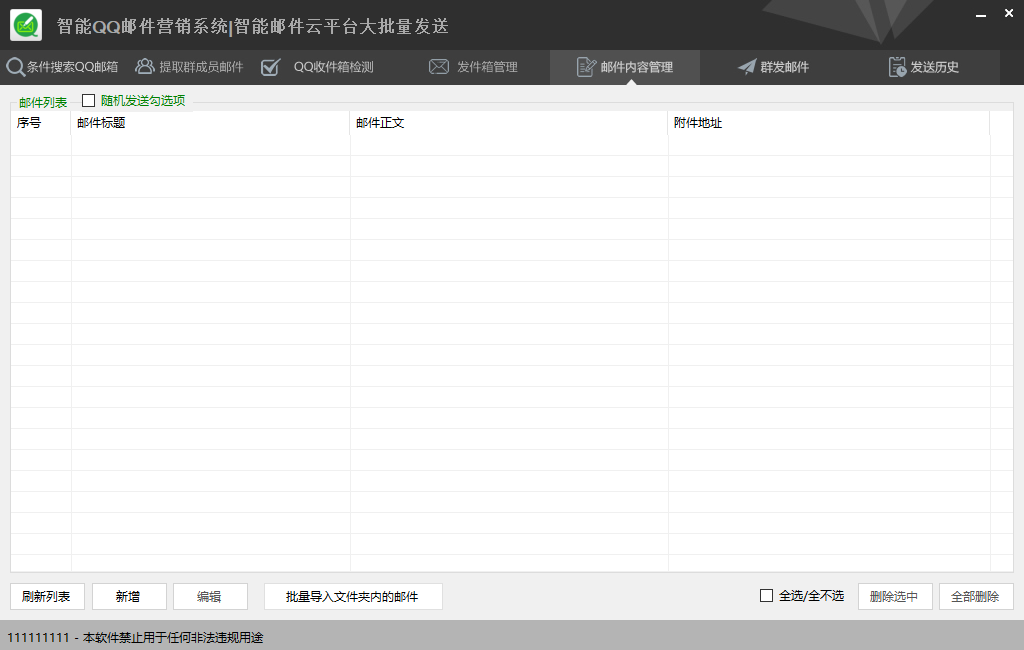Click the paper plane icon for 群发邮件

746,67
